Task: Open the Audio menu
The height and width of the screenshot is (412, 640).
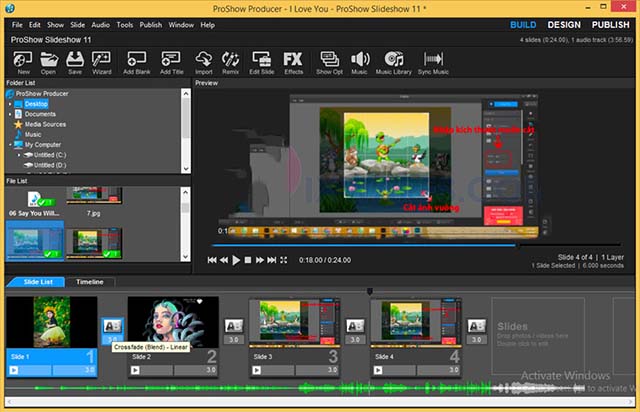Action: tap(100, 25)
